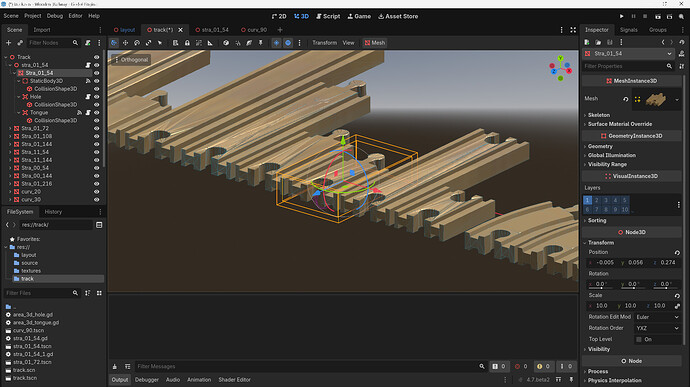Viewport: 690px width, 387px height.
Task: Choose the Rotate Mode tool
Action: coord(137,43)
